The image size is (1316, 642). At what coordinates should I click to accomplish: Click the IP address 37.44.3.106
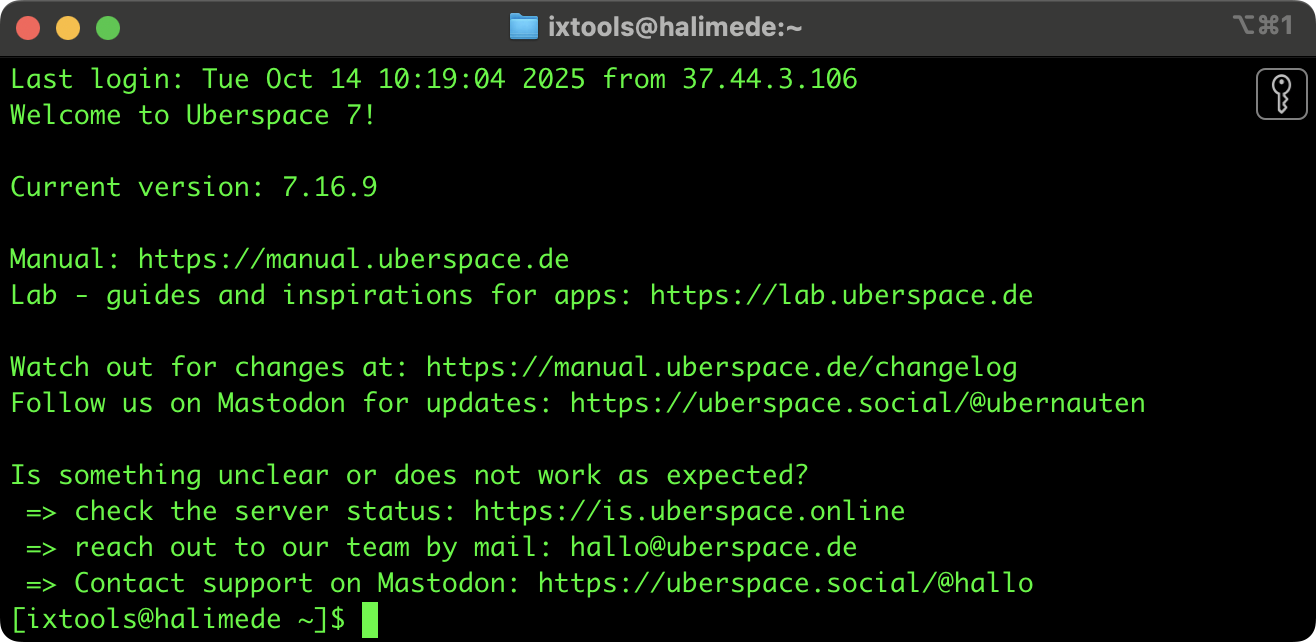point(769,79)
